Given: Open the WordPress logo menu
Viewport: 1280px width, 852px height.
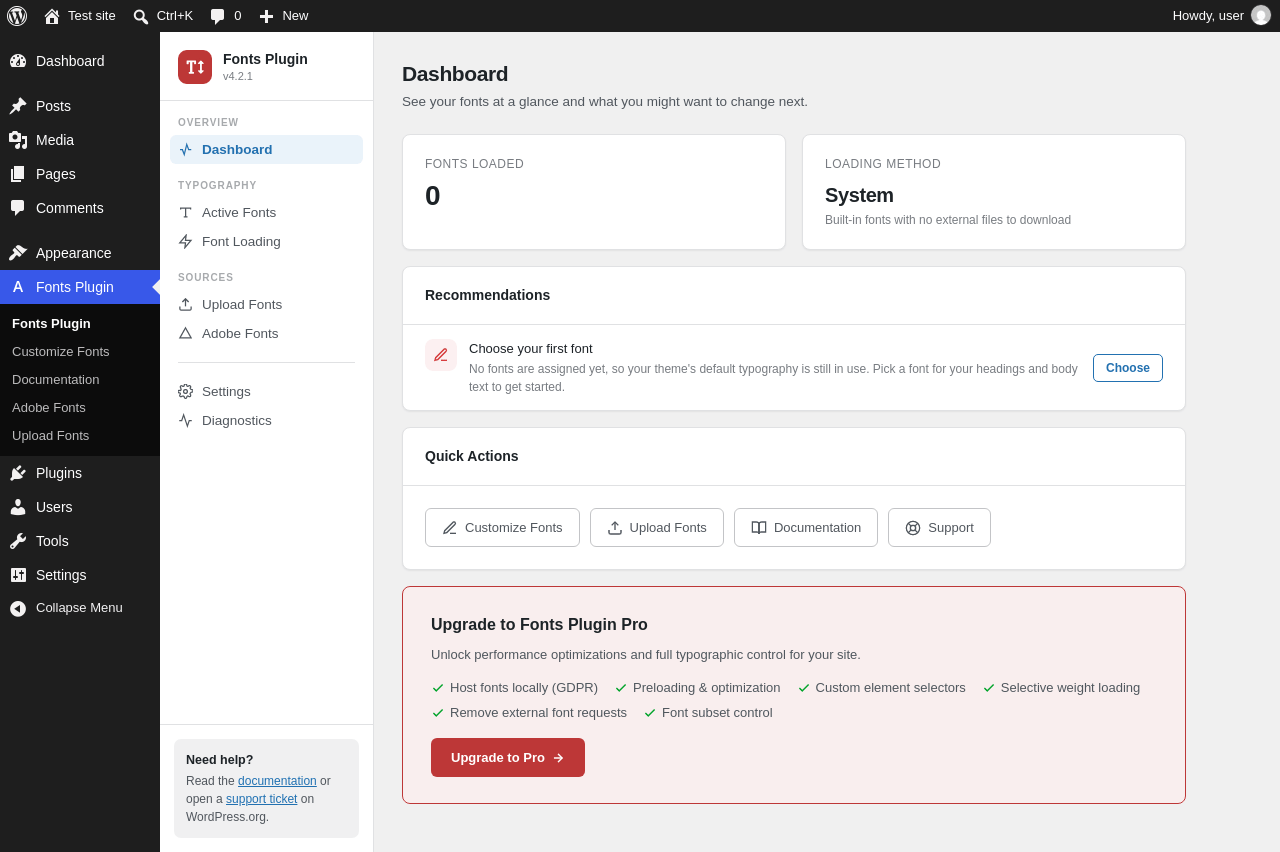Looking at the screenshot, I should (17, 16).
